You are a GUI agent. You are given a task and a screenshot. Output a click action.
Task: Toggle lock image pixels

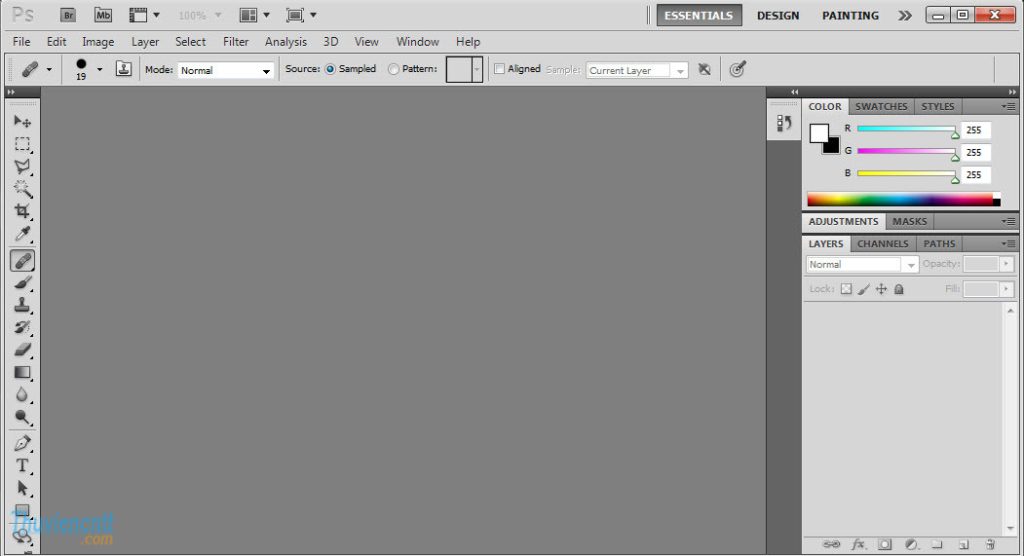tap(864, 289)
